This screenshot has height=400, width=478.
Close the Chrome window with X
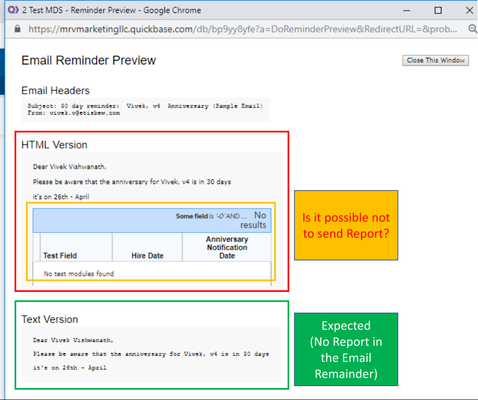(x=469, y=10)
